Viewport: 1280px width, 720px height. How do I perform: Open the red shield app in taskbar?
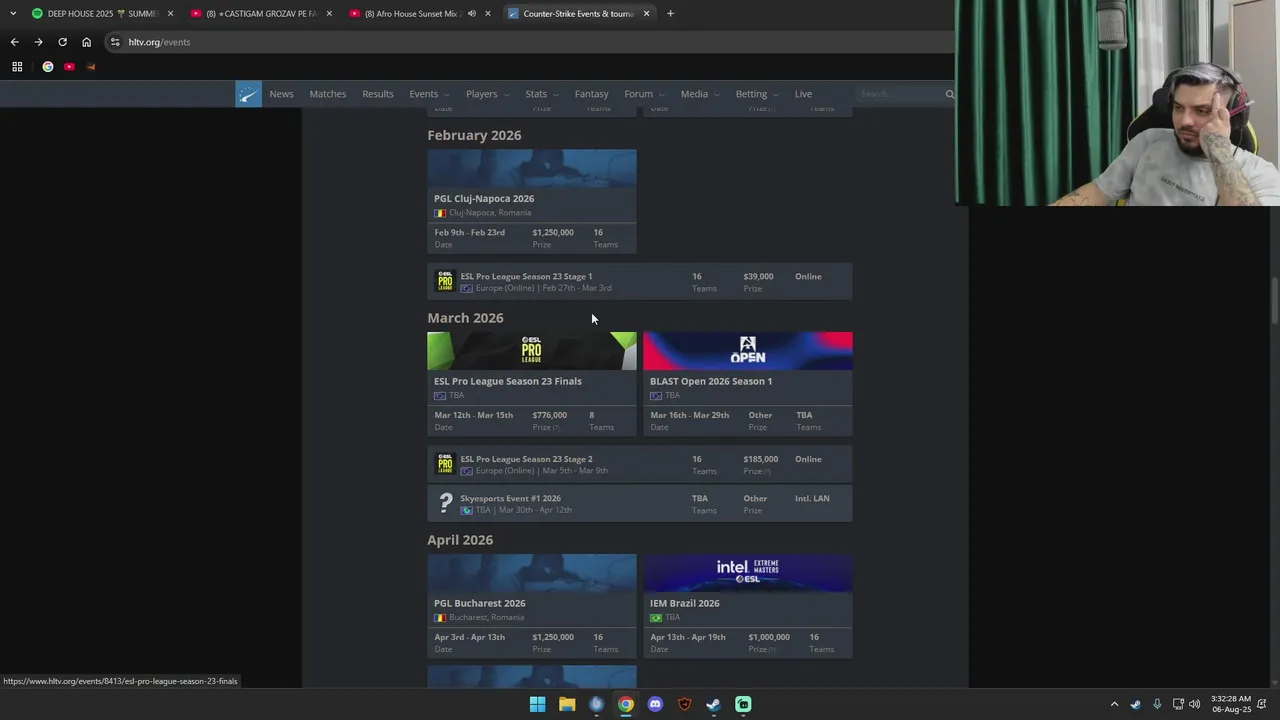684,704
